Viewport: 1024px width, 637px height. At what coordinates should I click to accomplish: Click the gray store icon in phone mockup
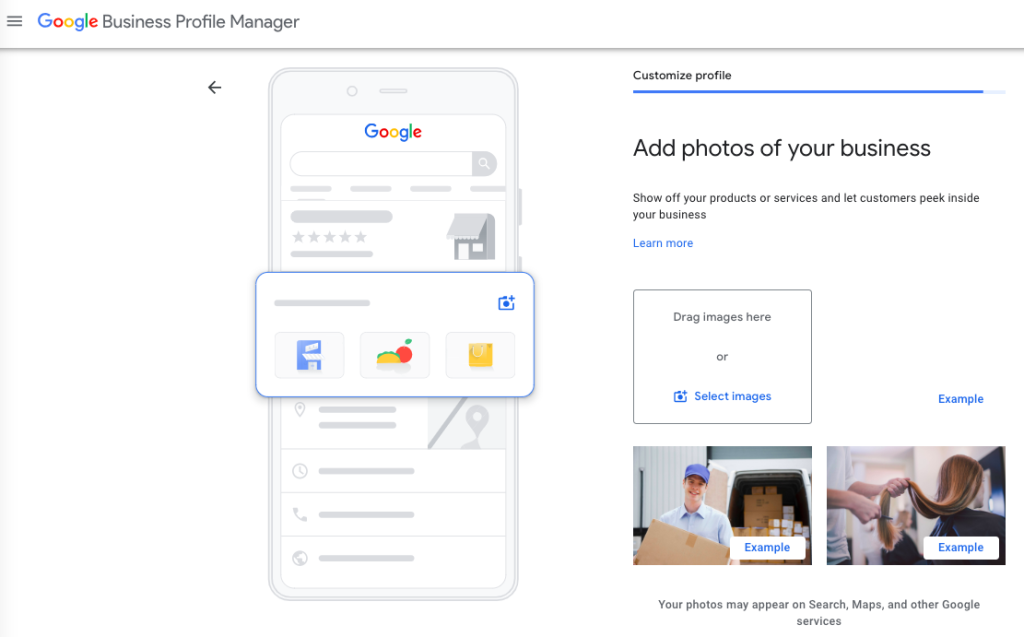click(470, 236)
